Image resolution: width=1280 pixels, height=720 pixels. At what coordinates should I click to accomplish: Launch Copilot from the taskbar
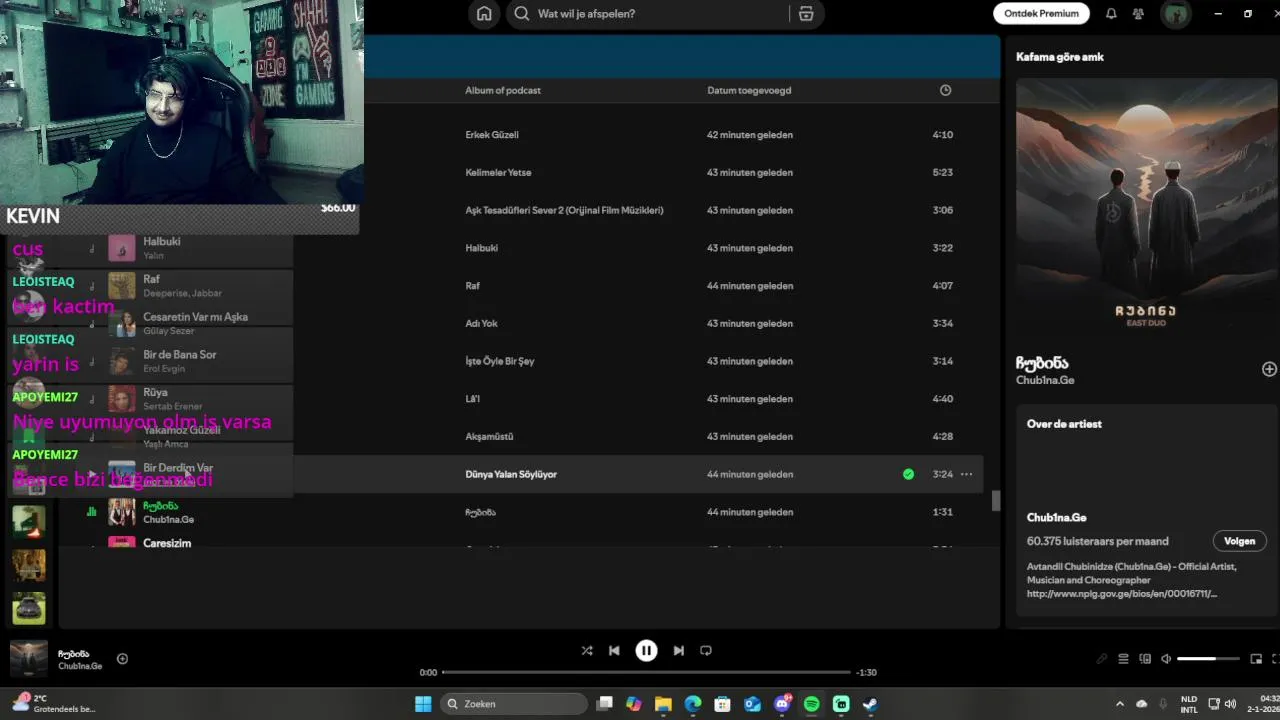(634, 704)
